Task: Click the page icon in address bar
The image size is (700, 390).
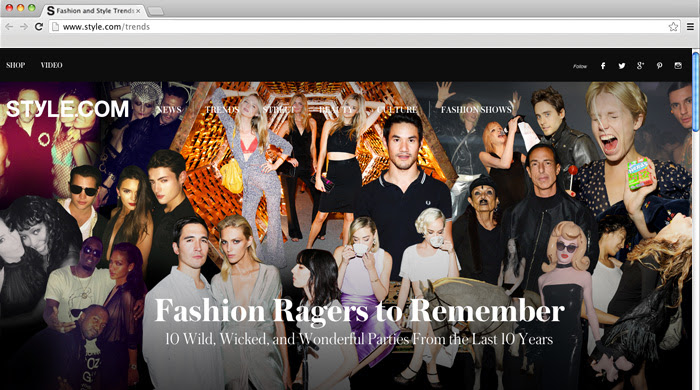Action: click(55, 27)
